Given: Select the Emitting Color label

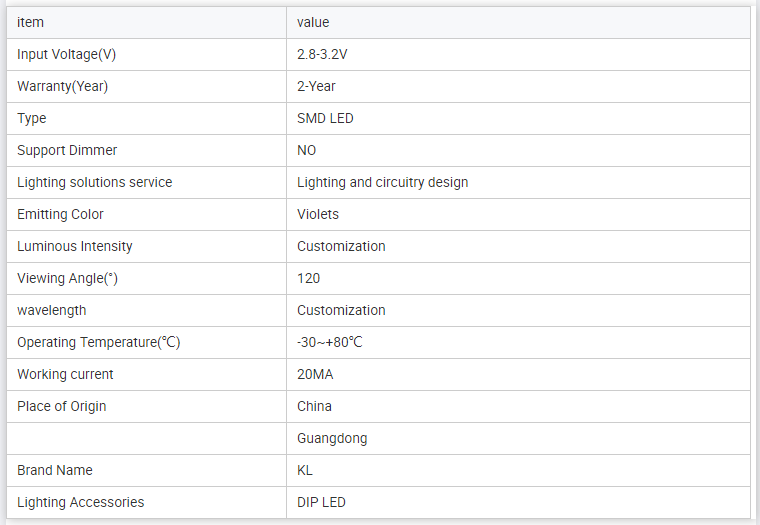Looking at the screenshot, I should (60, 214).
